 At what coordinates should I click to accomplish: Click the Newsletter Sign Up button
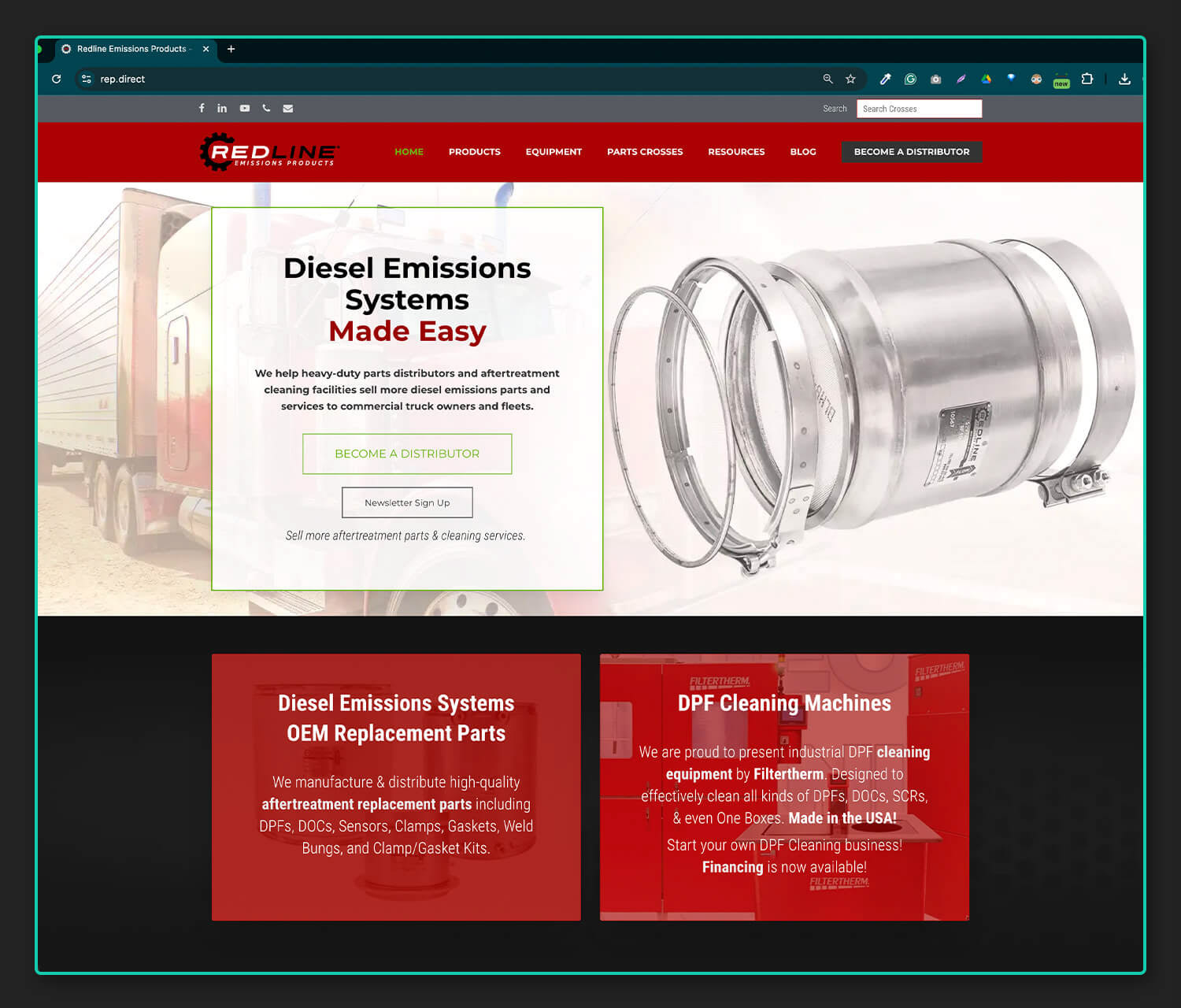click(x=407, y=502)
